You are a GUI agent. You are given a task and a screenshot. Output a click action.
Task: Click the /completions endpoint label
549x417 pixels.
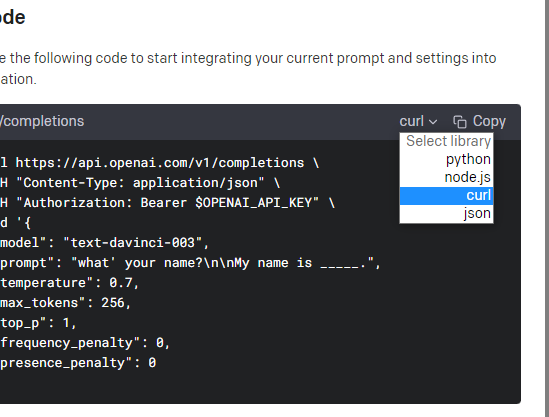click(42, 121)
